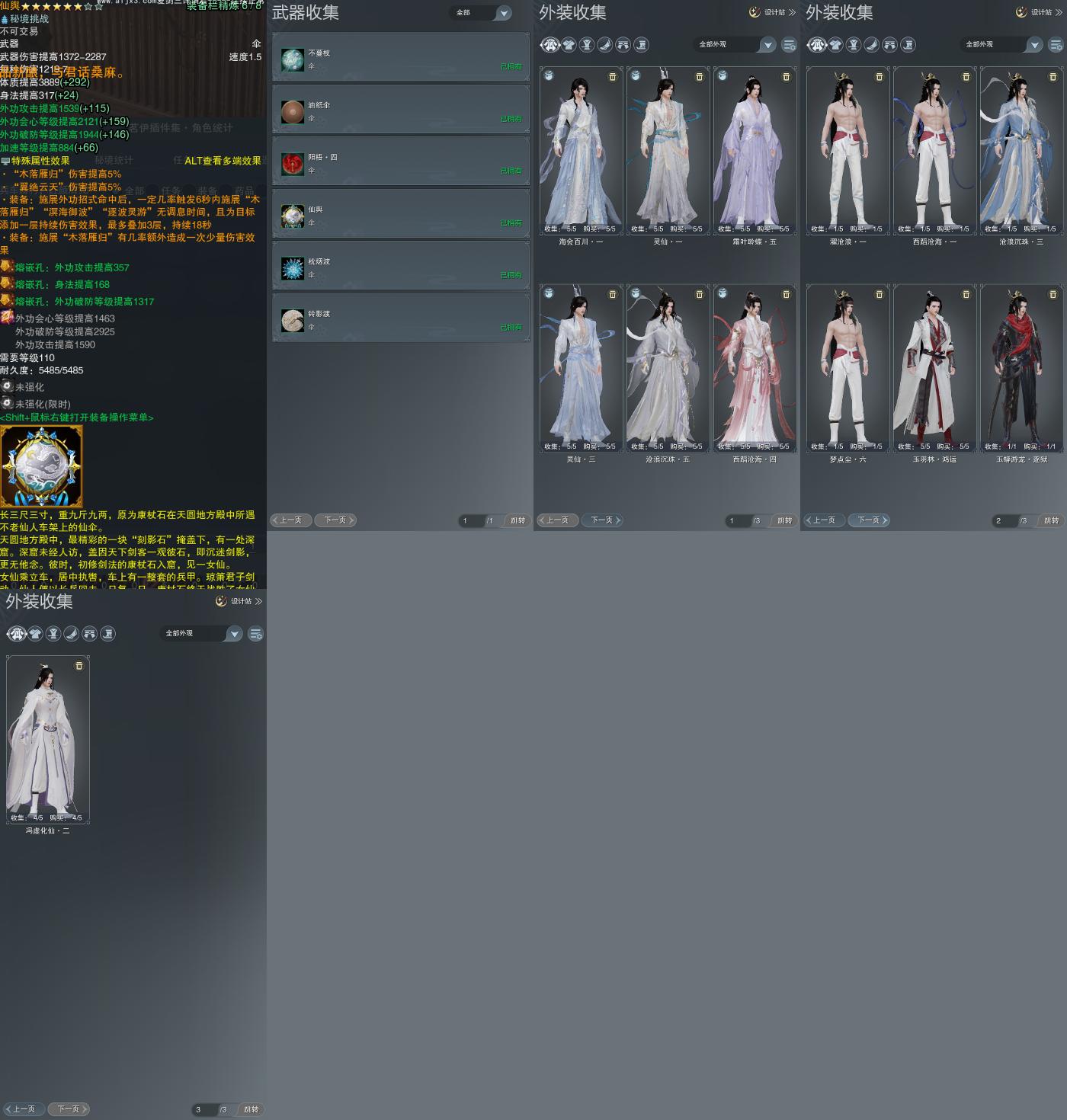Click the trash icon on 玉羽林·鸿运 card
Image resolution: width=1067 pixels, height=1120 pixels.
tap(966, 294)
